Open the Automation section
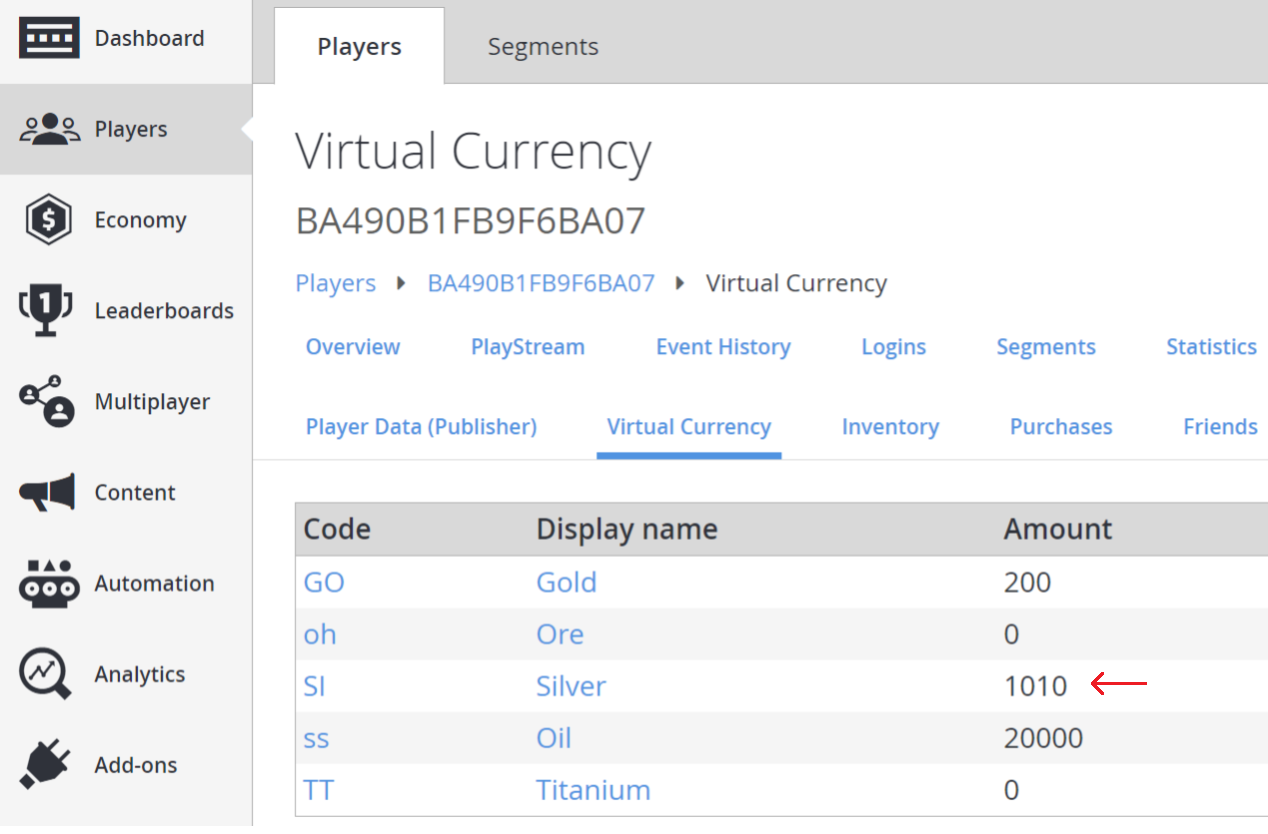The image size is (1268, 834). (x=154, y=583)
